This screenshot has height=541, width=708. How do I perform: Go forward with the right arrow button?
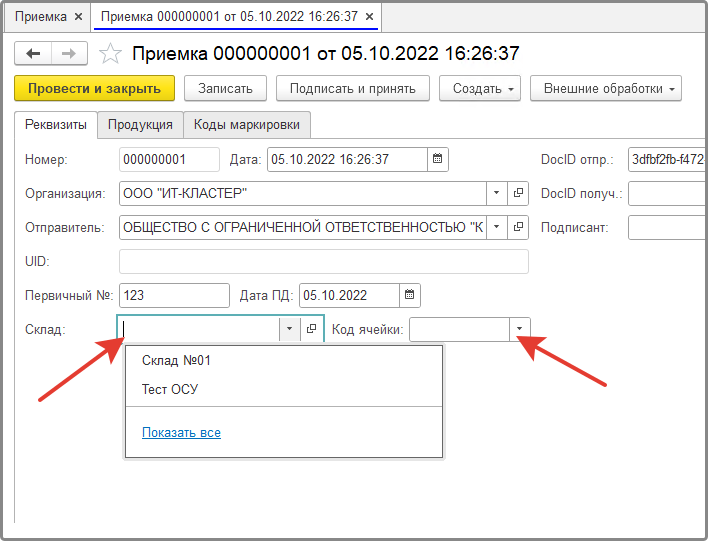click(x=69, y=54)
